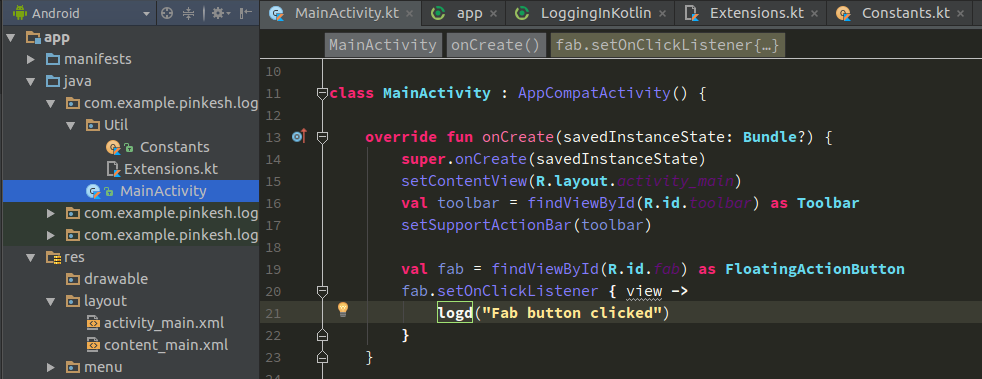The width and height of the screenshot is (982, 379).
Task: Click the content_main.xml file icon
Action: [x=93, y=345]
